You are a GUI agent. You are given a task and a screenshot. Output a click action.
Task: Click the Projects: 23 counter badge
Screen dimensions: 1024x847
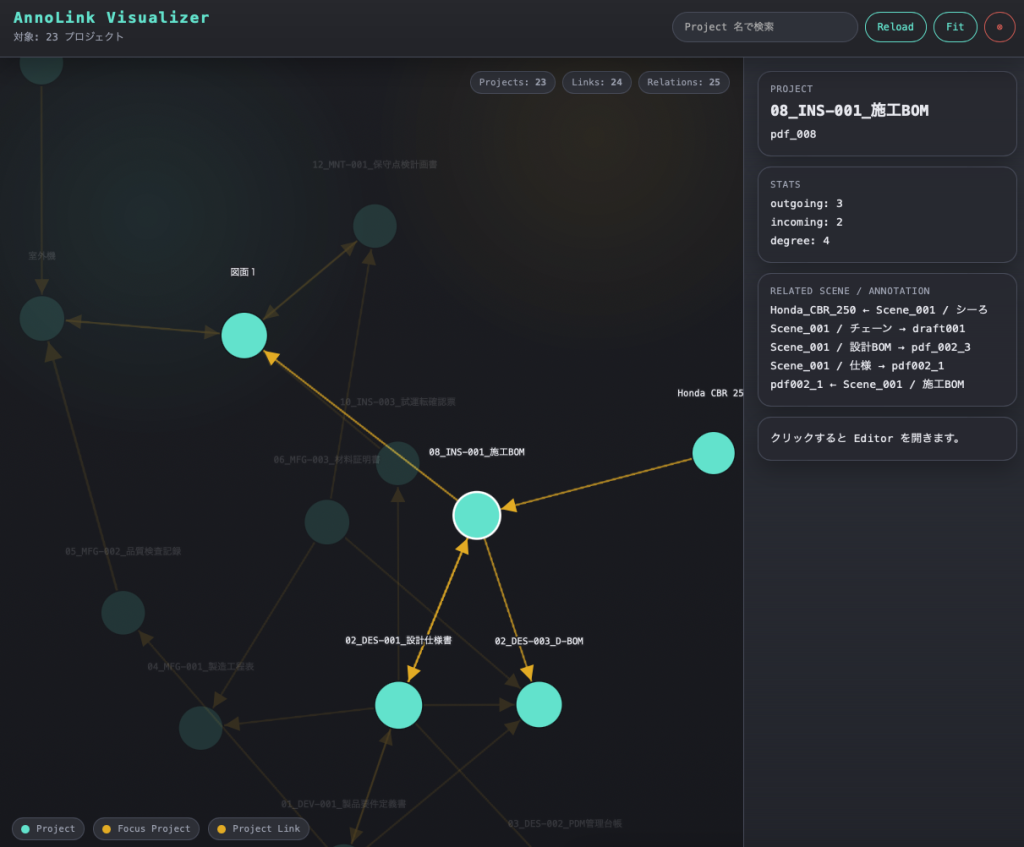tap(512, 82)
